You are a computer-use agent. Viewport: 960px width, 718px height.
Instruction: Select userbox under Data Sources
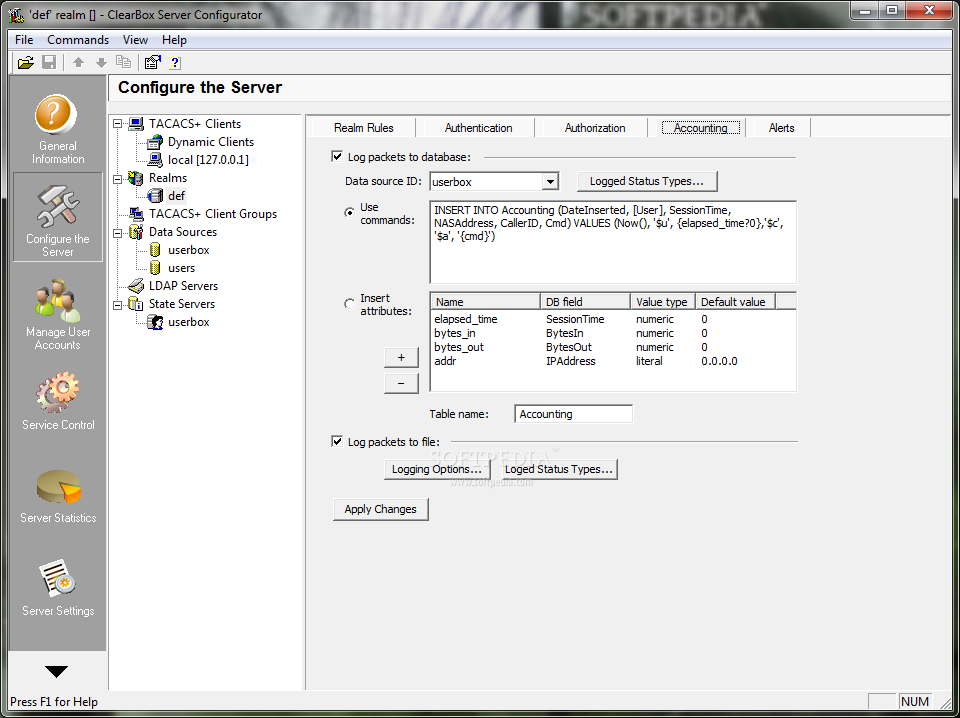click(x=189, y=250)
